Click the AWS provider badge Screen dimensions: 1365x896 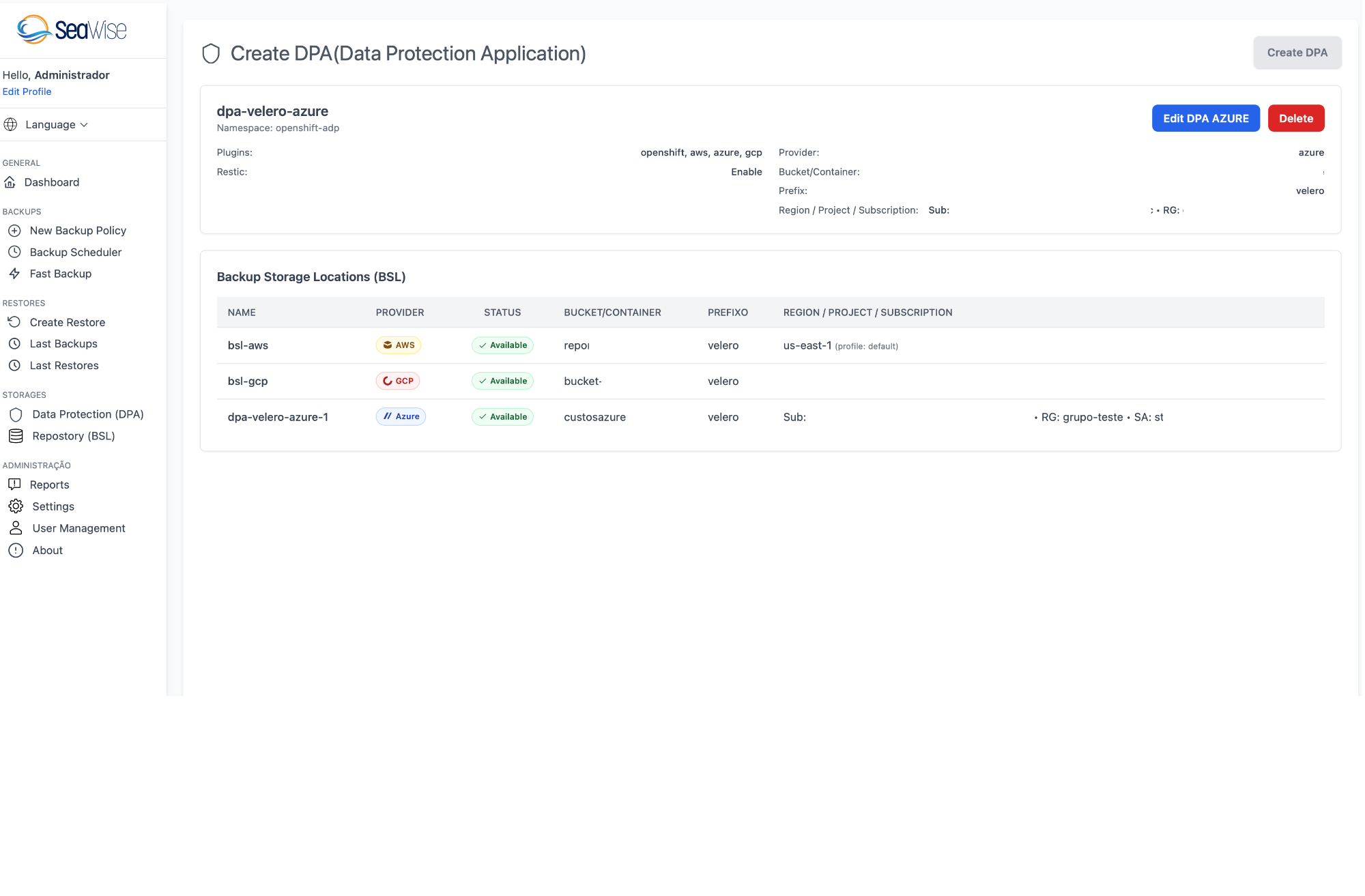(399, 345)
